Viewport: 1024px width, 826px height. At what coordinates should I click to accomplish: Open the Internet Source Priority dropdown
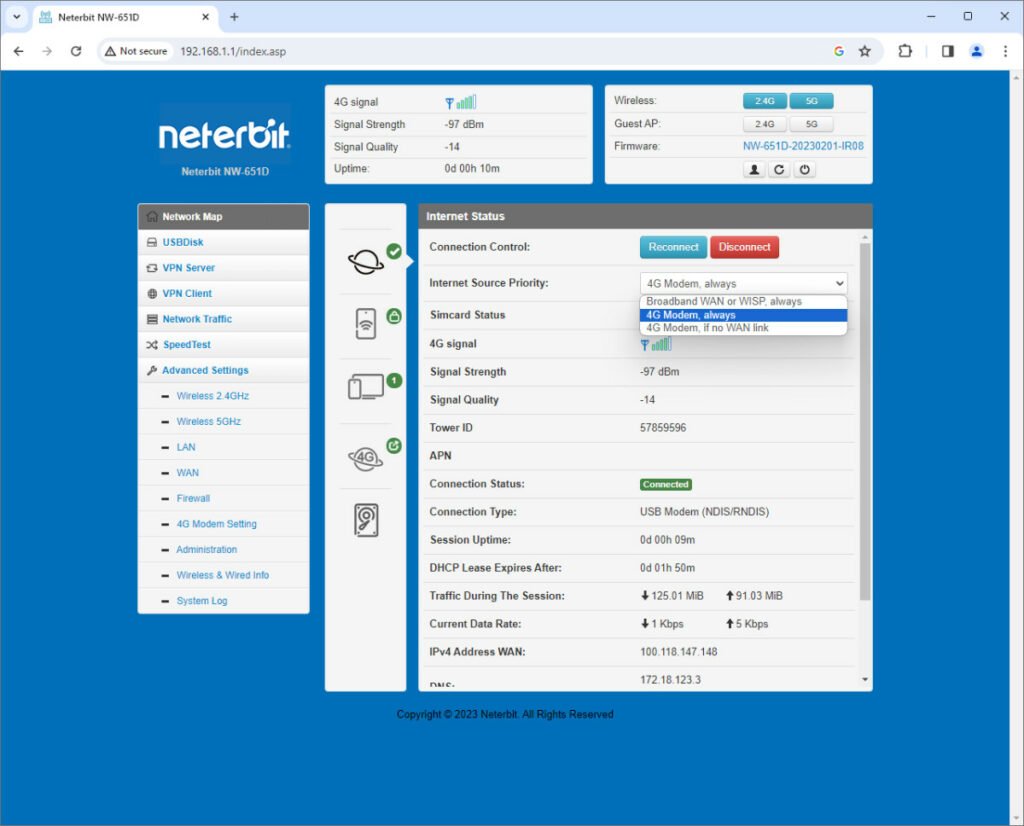pos(743,284)
